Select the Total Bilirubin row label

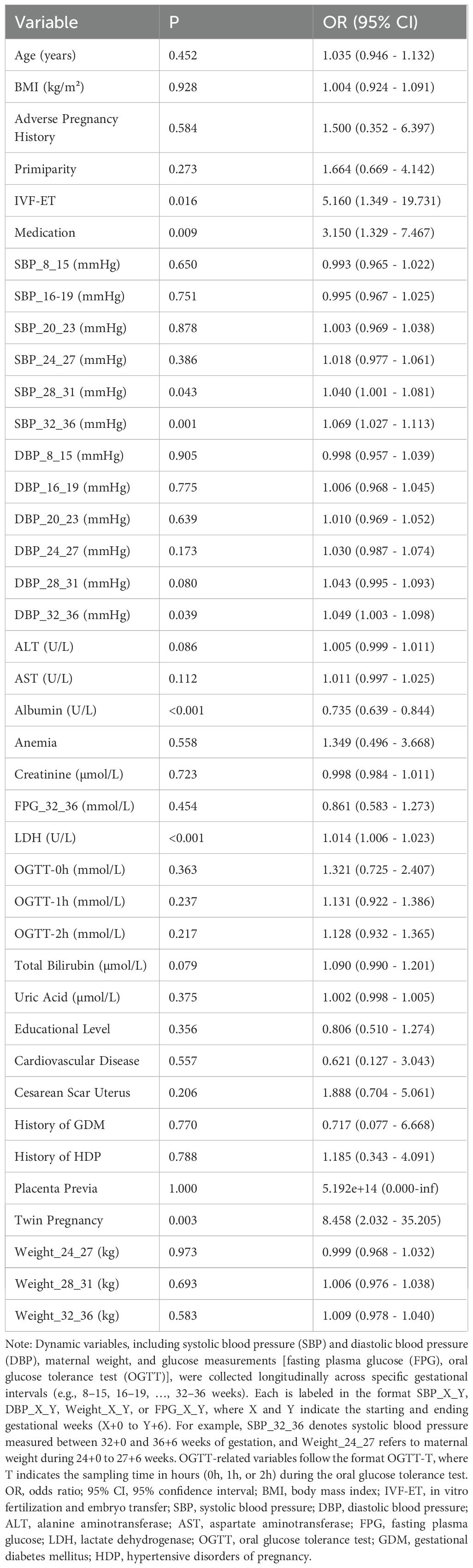coord(81,965)
